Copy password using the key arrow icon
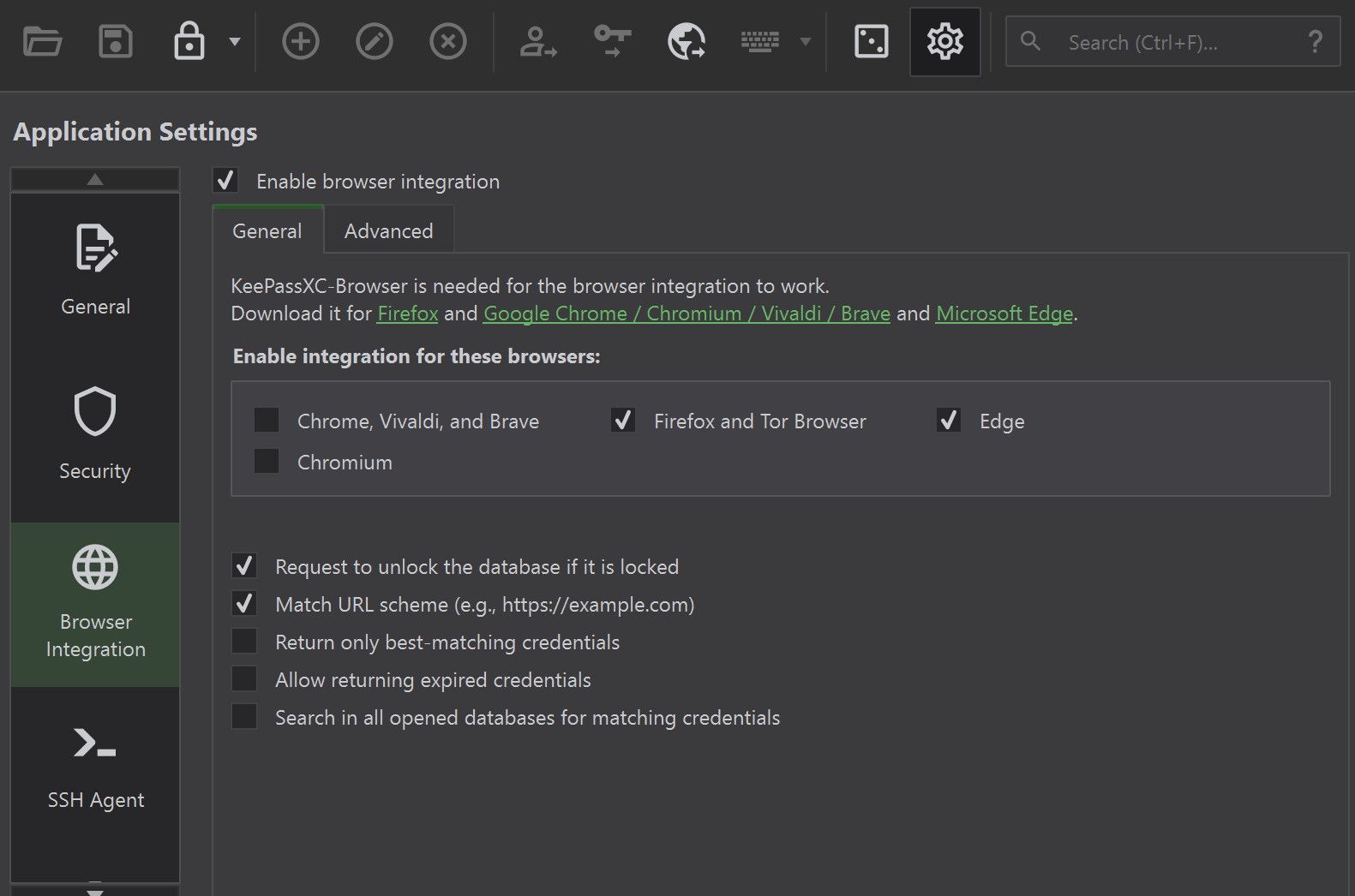 point(613,41)
